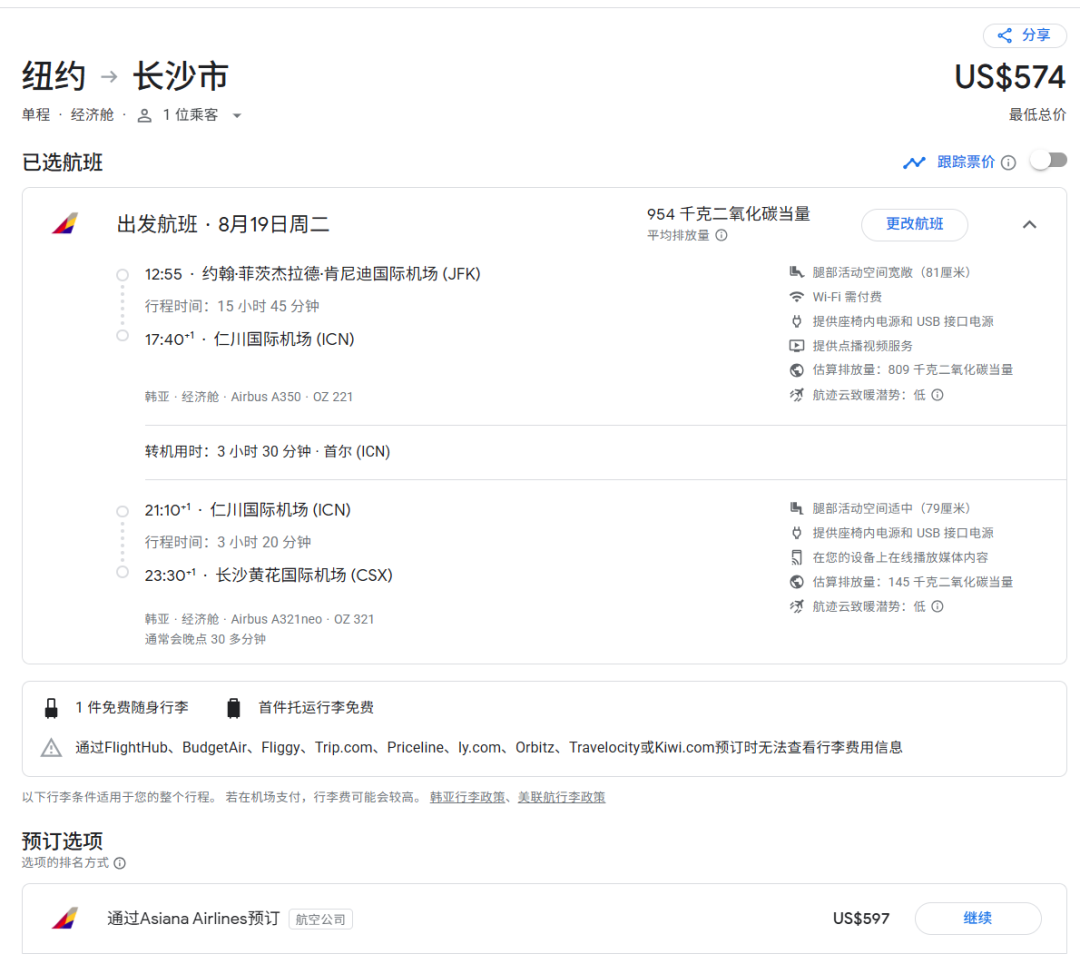Click the Asiana logo in flight card
The width and height of the screenshot is (1080, 954).
(65, 224)
